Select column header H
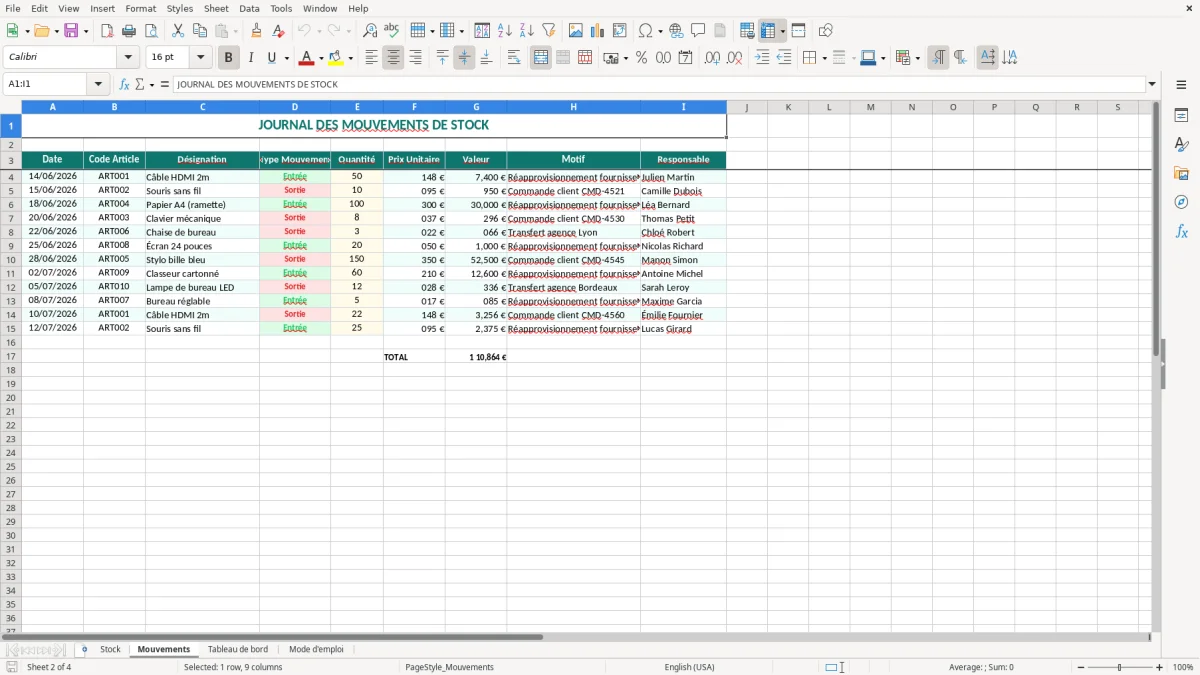Screen dimensions: 1200x675 pyautogui.click(x=573, y=107)
